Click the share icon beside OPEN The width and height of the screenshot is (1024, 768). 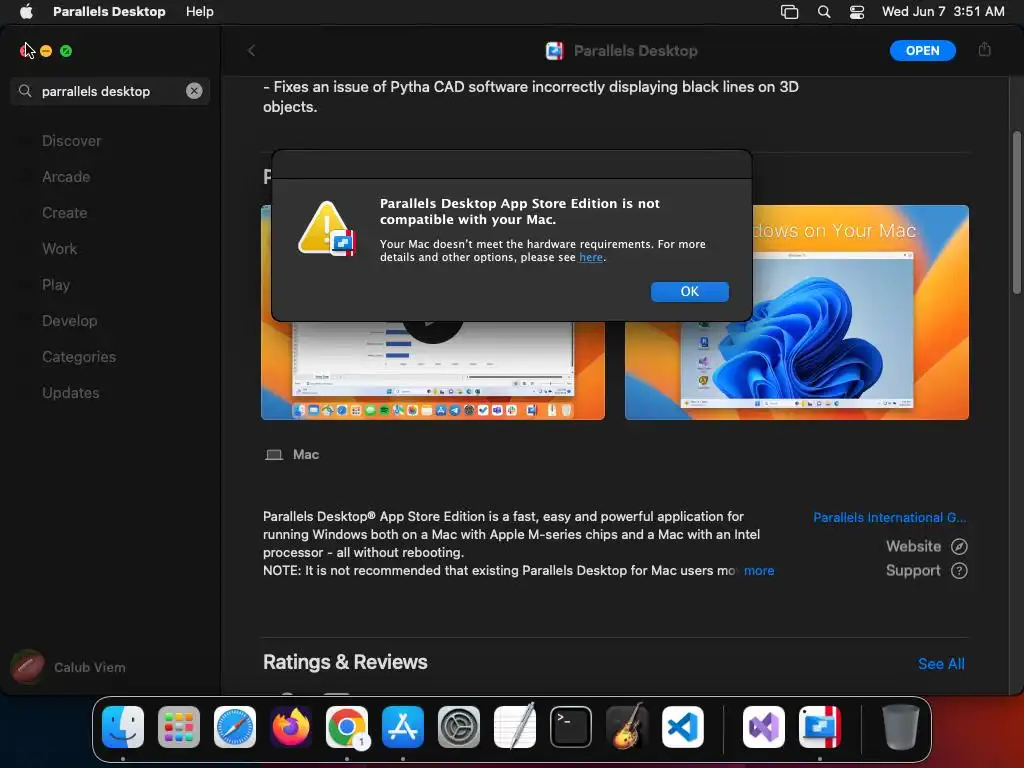(x=985, y=50)
